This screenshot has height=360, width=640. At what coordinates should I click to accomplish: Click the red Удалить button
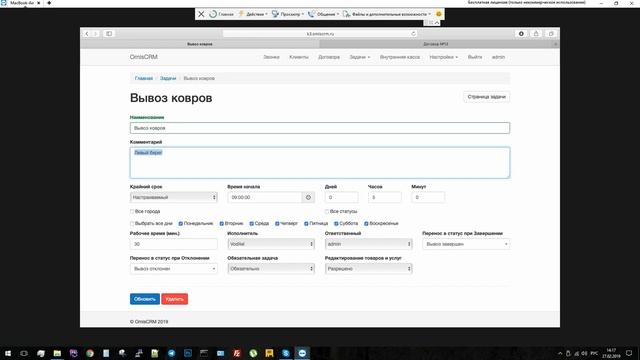coord(174,299)
